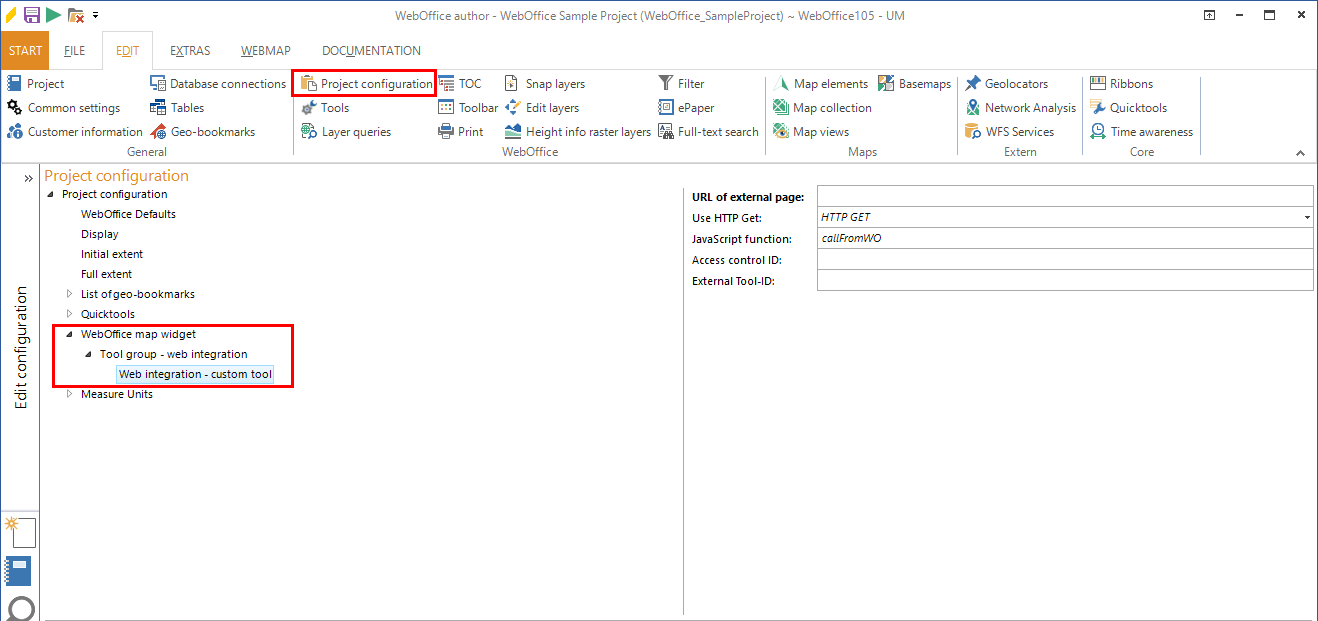
Task: Select Time awareness in the Core group
Action: [1141, 131]
